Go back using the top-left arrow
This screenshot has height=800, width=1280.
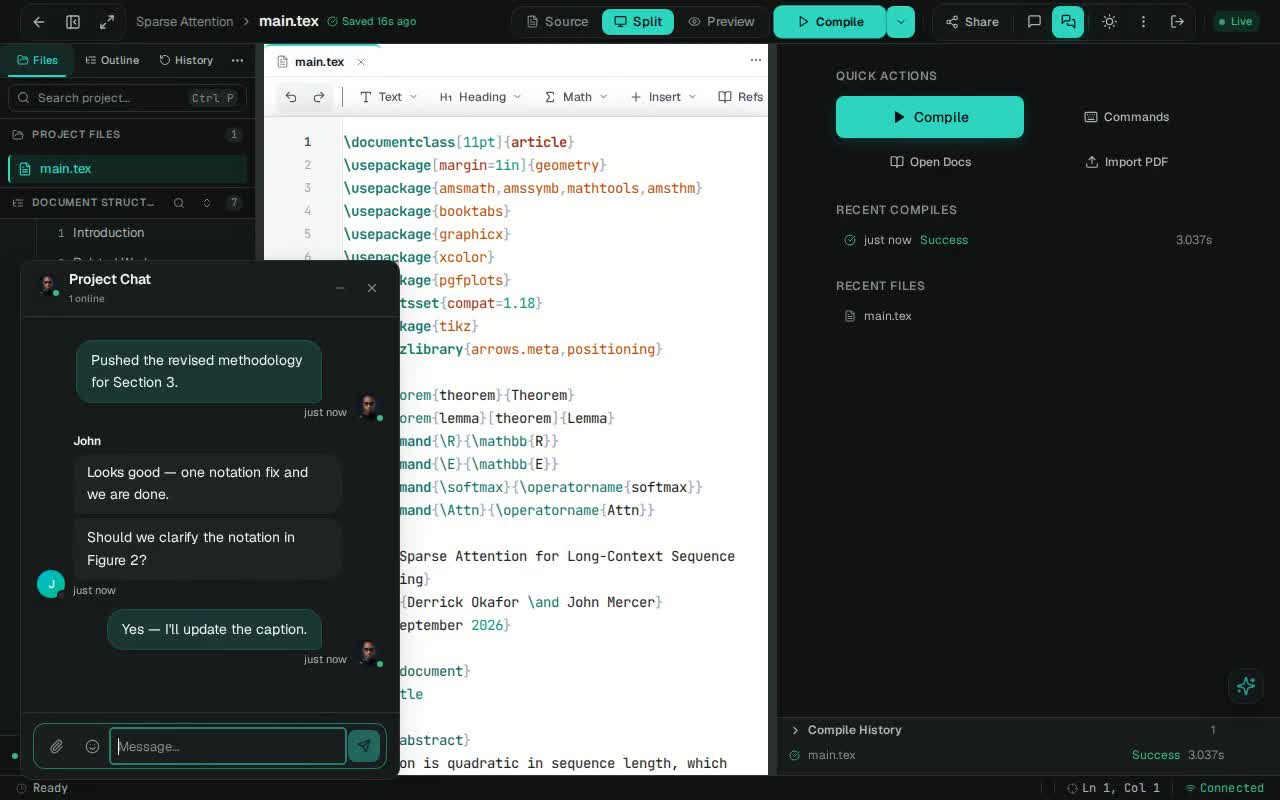39,21
